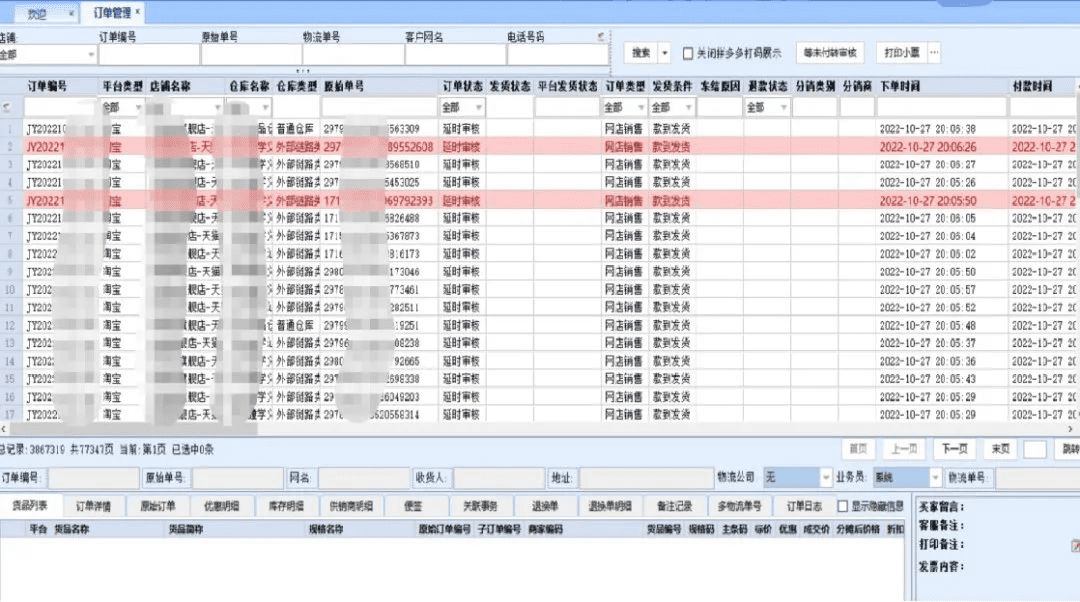Image resolution: width=1080 pixels, height=602 pixels.
Task: Open 平台类型 column filter dropdown
Action: [x=138, y=107]
